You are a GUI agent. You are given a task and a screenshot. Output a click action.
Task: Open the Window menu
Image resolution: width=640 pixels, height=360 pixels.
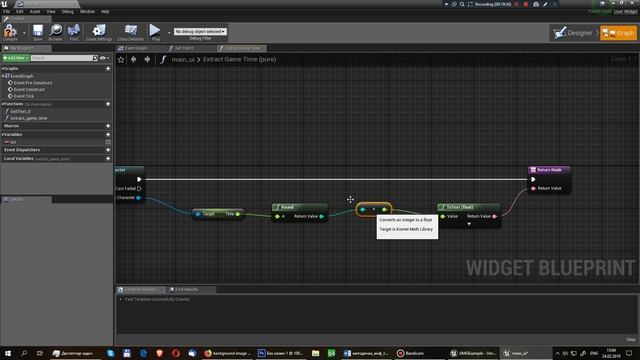tap(87, 11)
